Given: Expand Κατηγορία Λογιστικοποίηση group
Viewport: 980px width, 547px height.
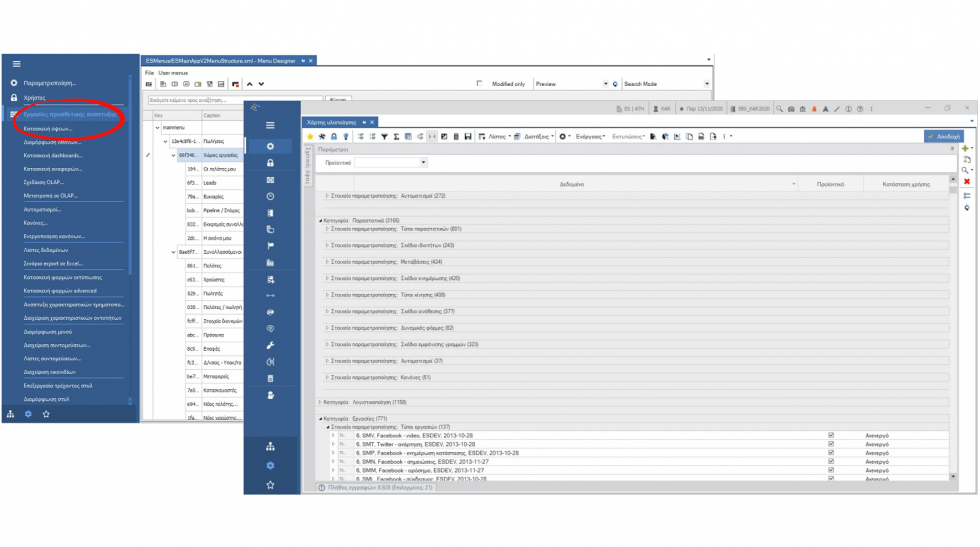Looking at the screenshot, I should [x=321, y=403].
